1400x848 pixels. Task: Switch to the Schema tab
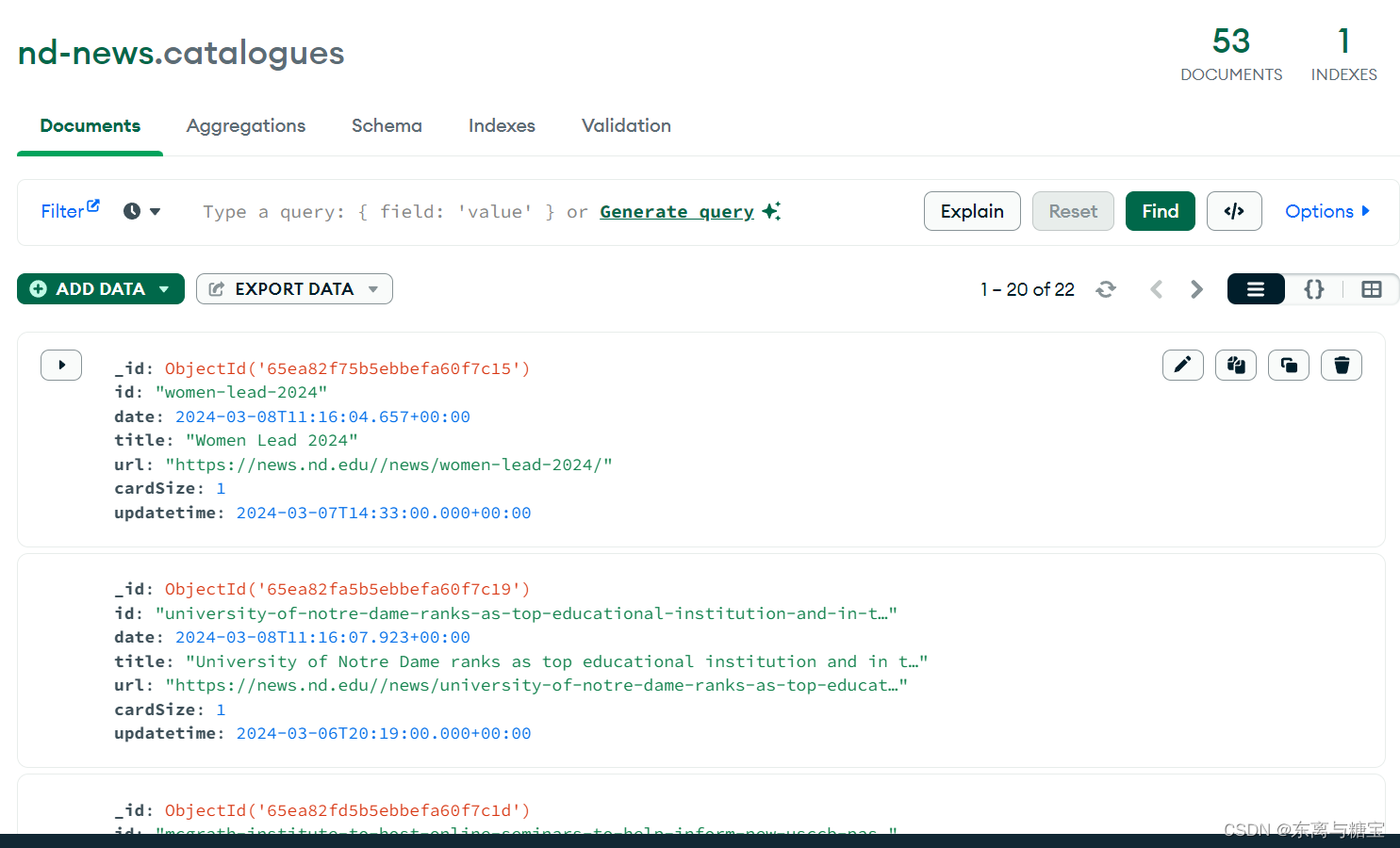coord(387,125)
